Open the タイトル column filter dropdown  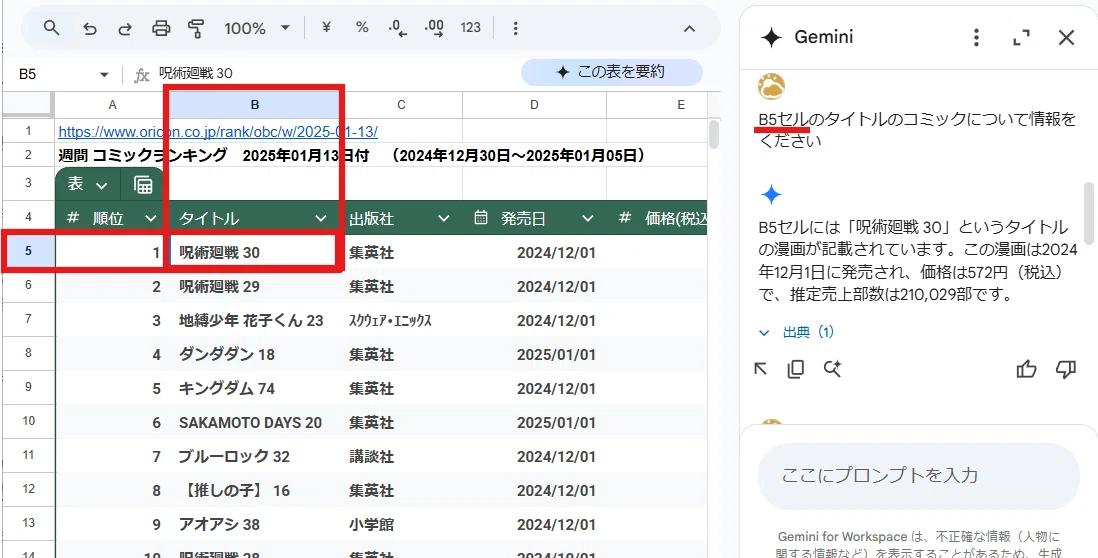[321, 218]
